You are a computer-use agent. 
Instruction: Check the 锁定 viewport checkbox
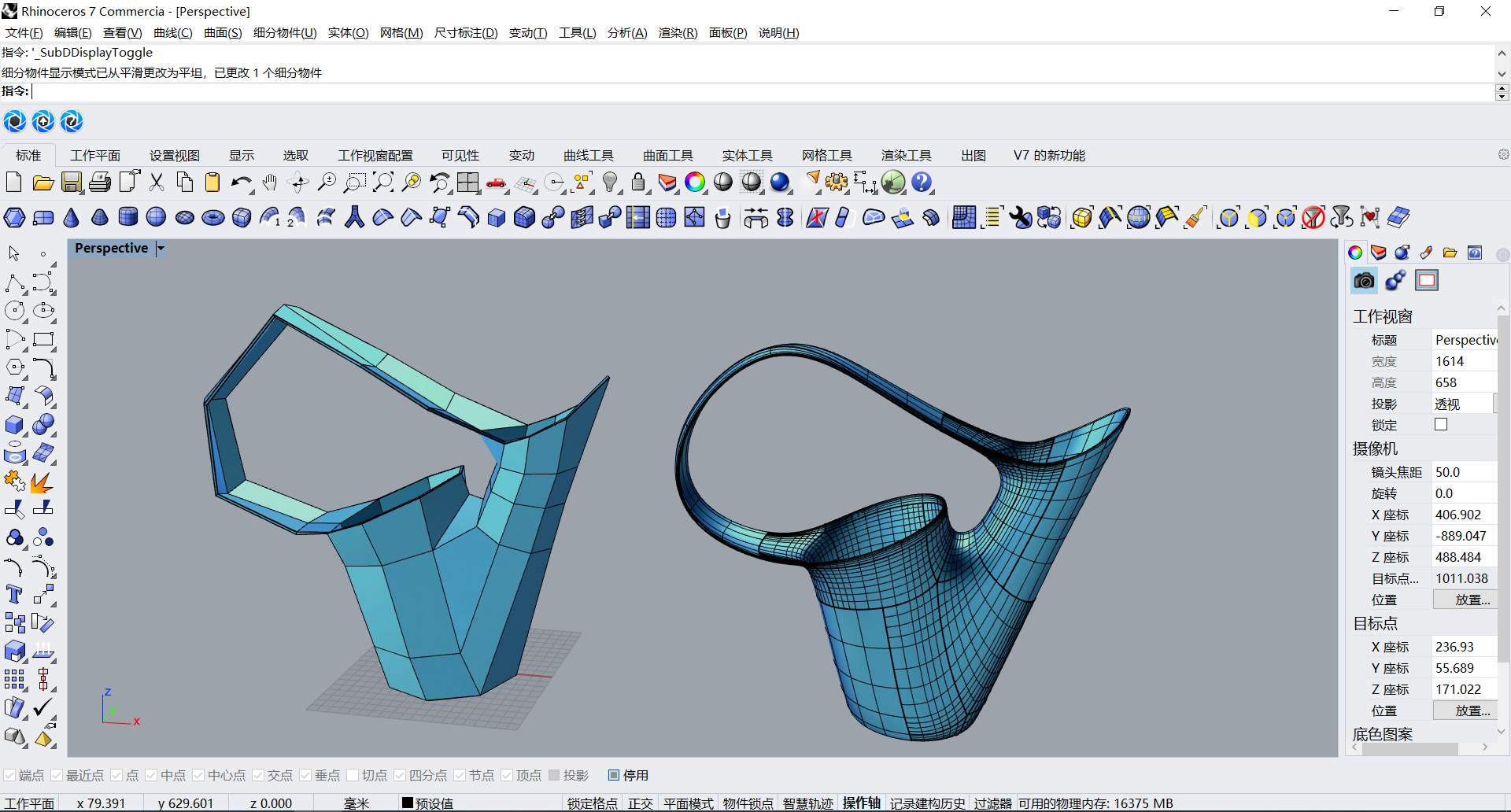pos(1441,425)
